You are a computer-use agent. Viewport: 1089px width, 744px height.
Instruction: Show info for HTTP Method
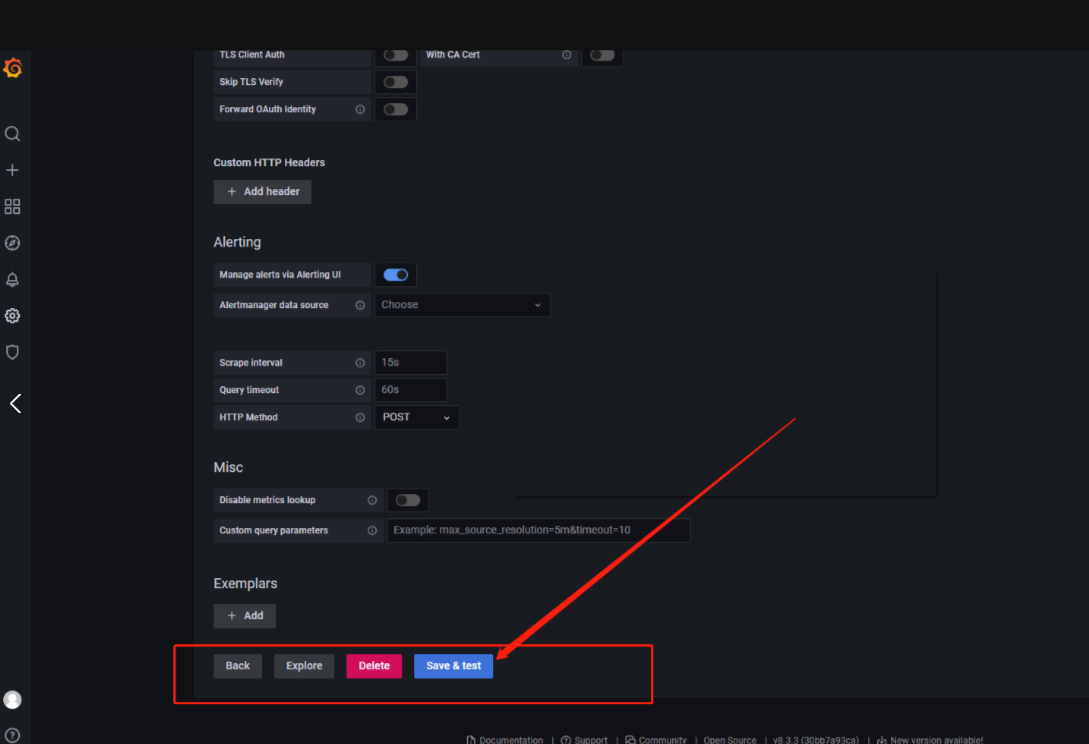[360, 418]
